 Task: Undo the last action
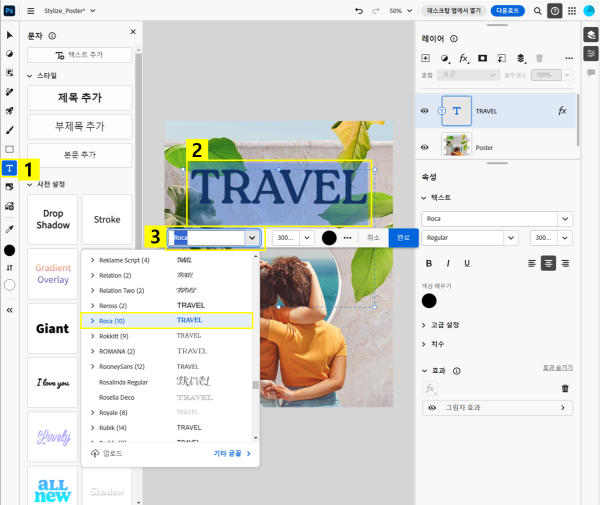coord(359,11)
